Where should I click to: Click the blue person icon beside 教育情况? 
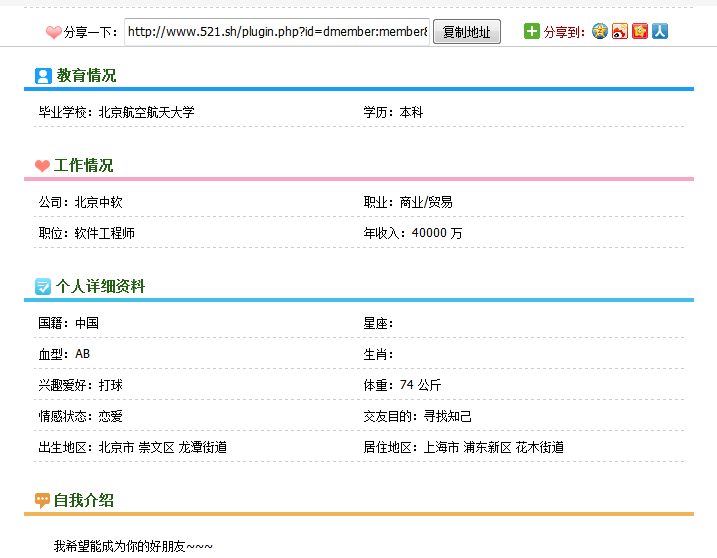(43, 76)
